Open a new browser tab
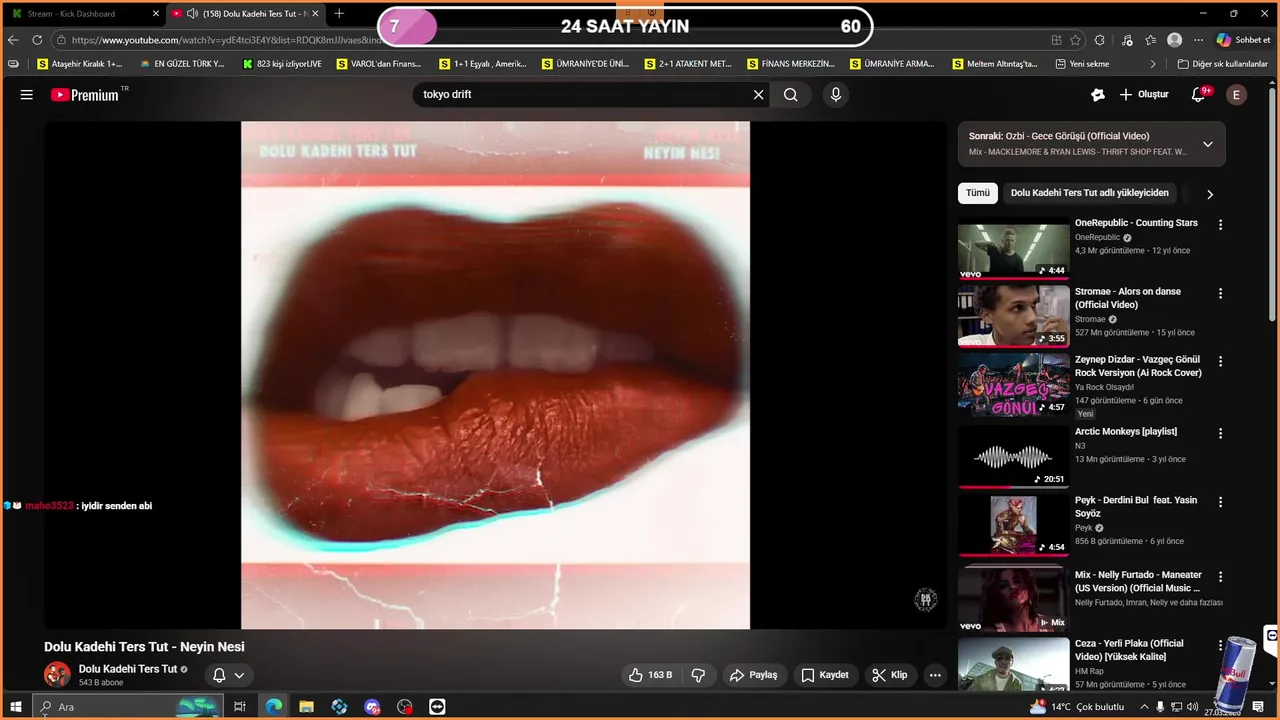The width and height of the screenshot is (1280, 720). pos(339,14)
